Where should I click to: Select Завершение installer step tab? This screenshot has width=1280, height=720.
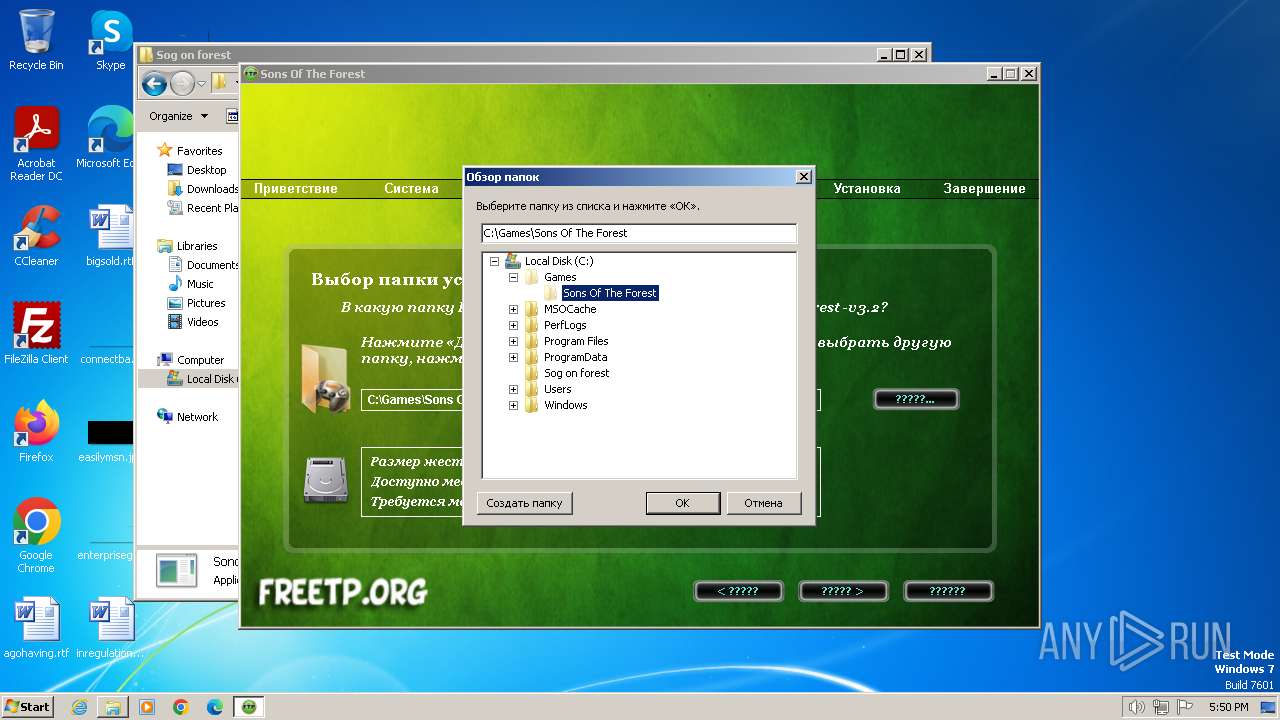click(984, 188)
